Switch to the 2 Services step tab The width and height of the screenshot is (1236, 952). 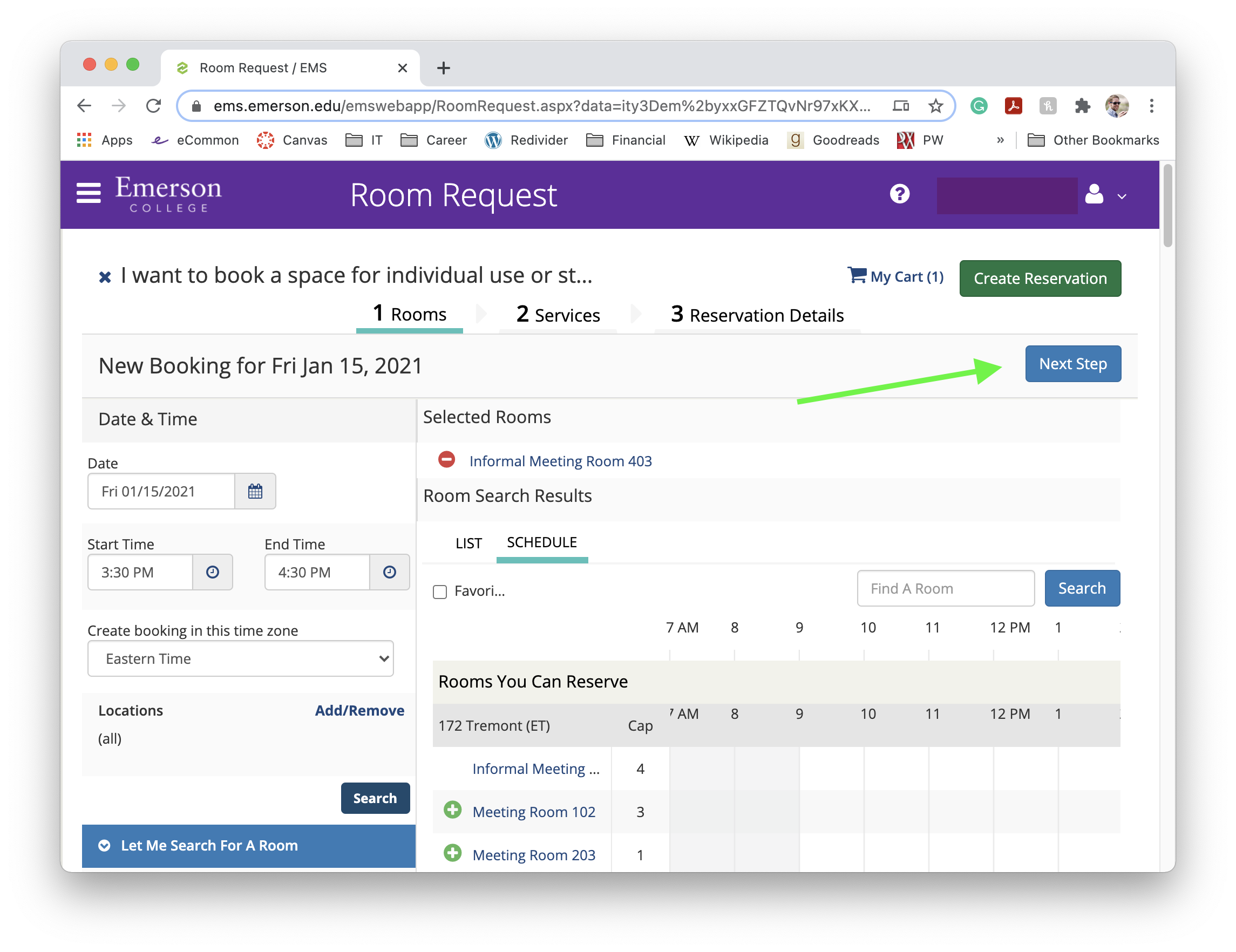point(558,315)
